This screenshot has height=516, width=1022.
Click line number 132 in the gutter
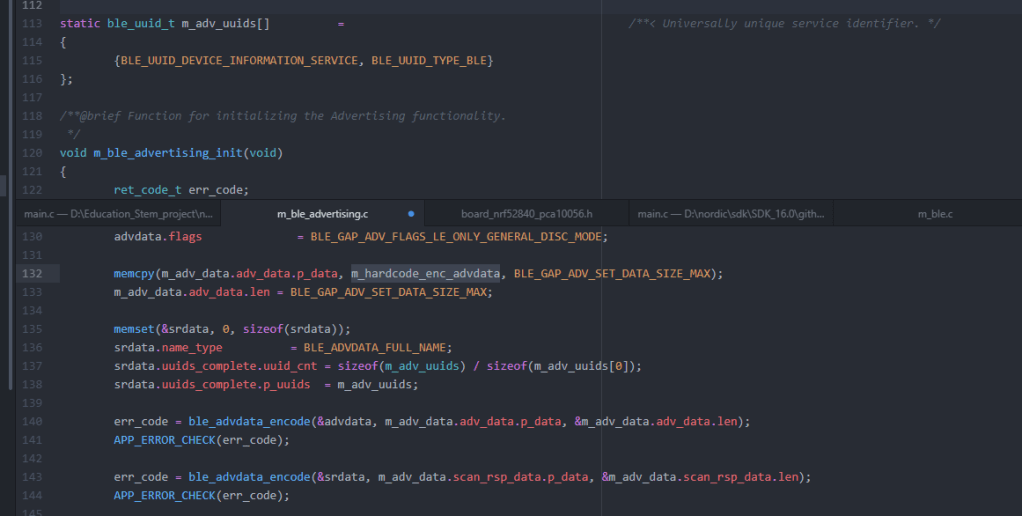click(32, 274)
